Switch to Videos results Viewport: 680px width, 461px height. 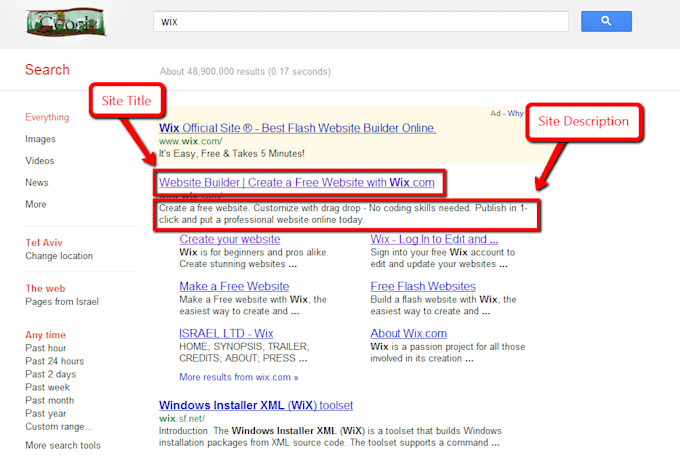point(39,161)
